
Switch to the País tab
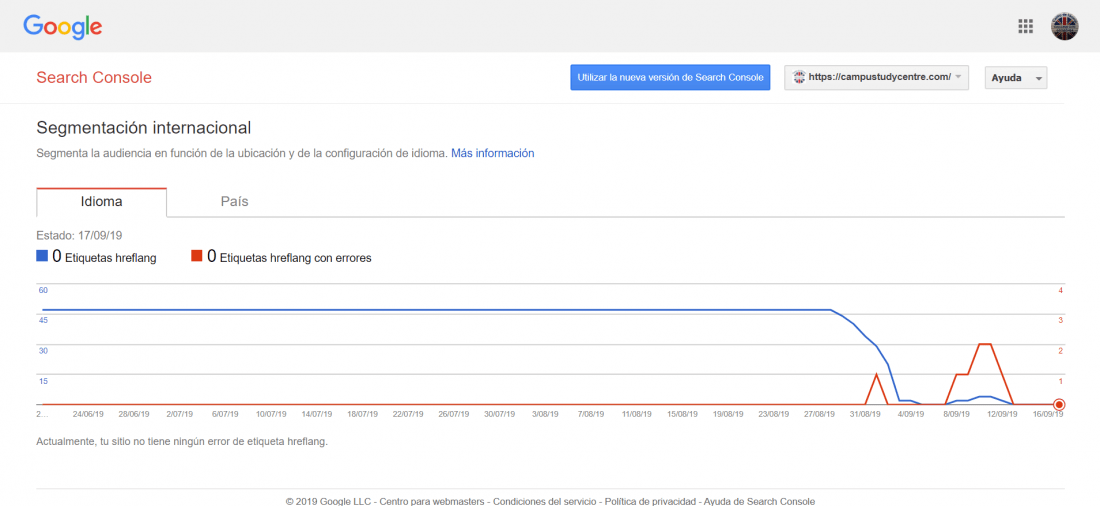point(234,202)
